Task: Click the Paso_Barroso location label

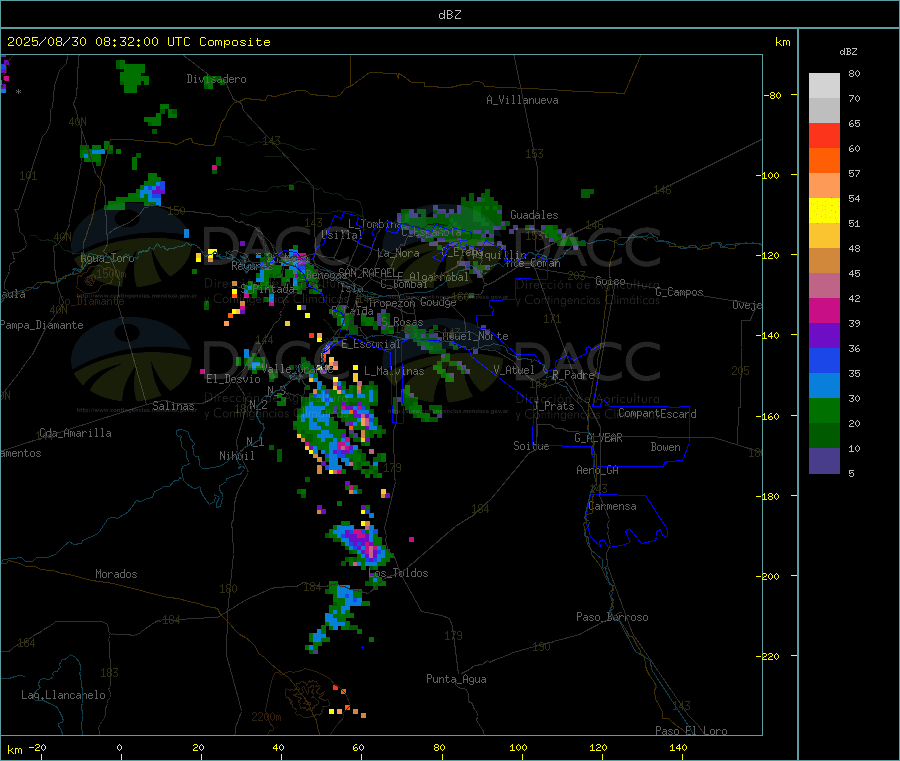Action: 612,617
